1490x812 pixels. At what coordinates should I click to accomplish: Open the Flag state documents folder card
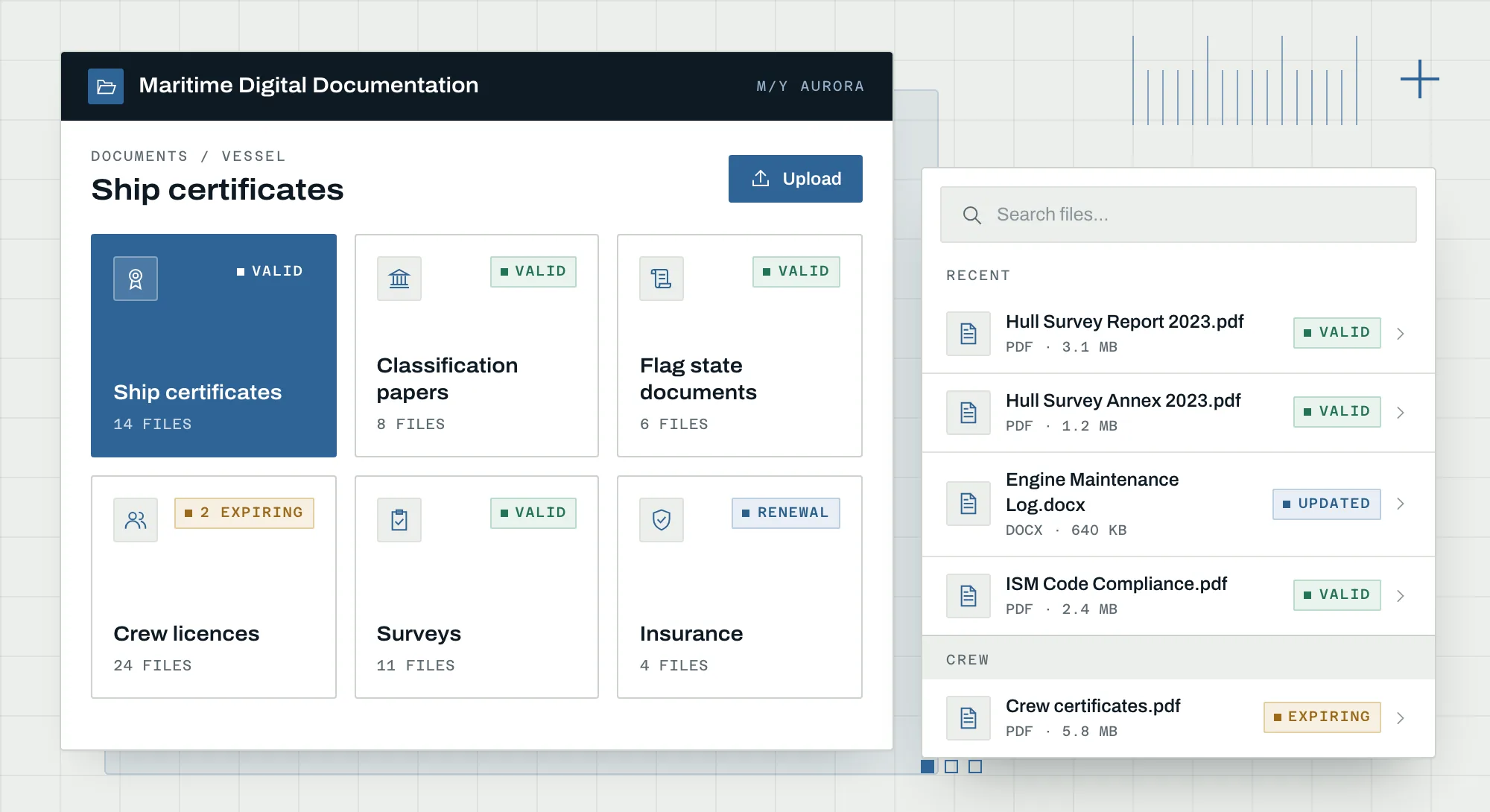(x=740, y=346)
